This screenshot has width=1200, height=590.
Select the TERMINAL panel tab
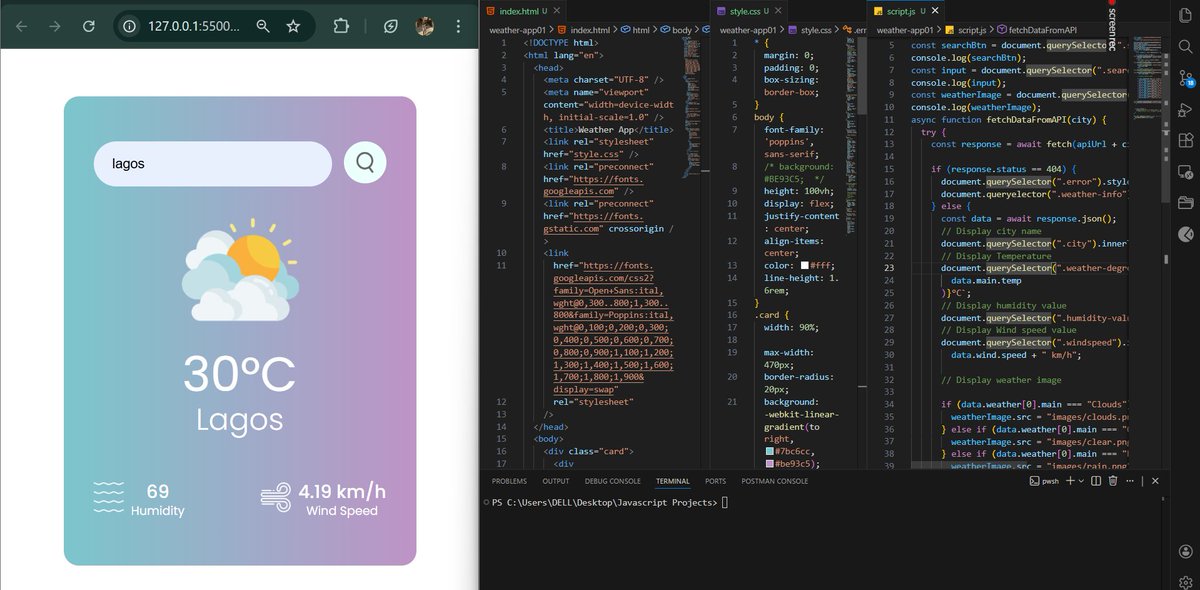coord(673,481)
